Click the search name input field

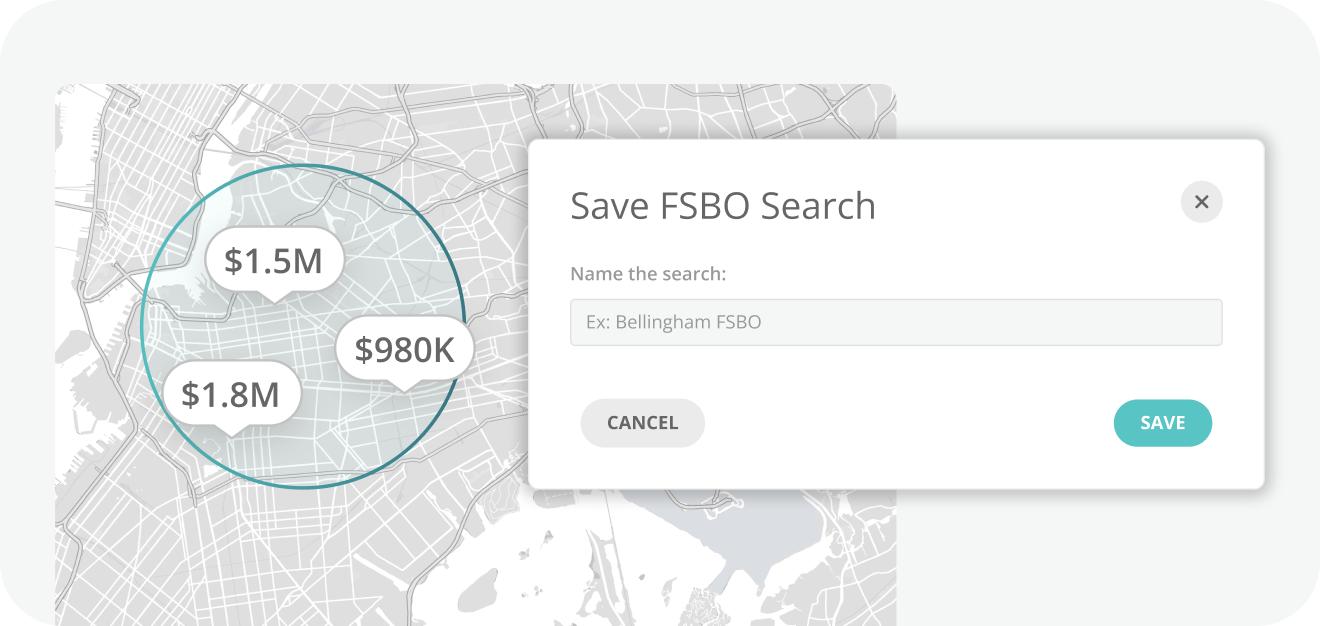895,323
